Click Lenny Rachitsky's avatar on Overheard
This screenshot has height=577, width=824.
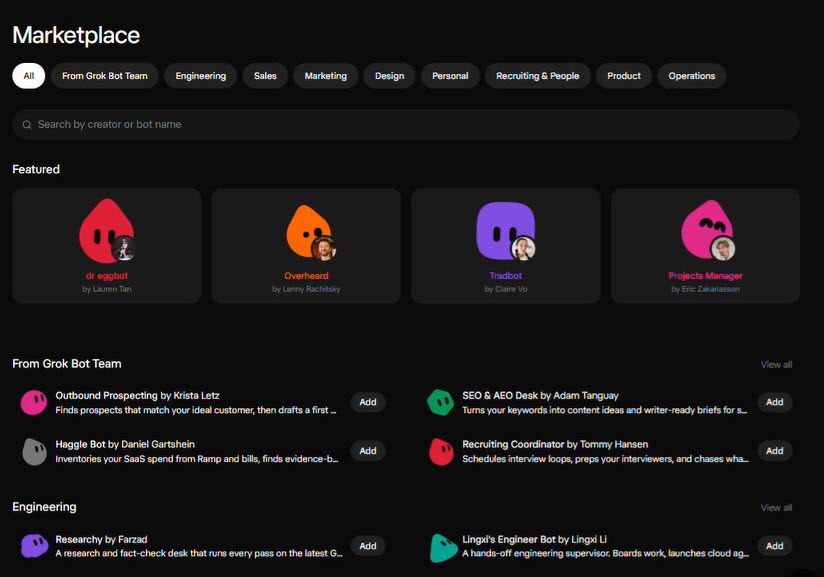324,249
